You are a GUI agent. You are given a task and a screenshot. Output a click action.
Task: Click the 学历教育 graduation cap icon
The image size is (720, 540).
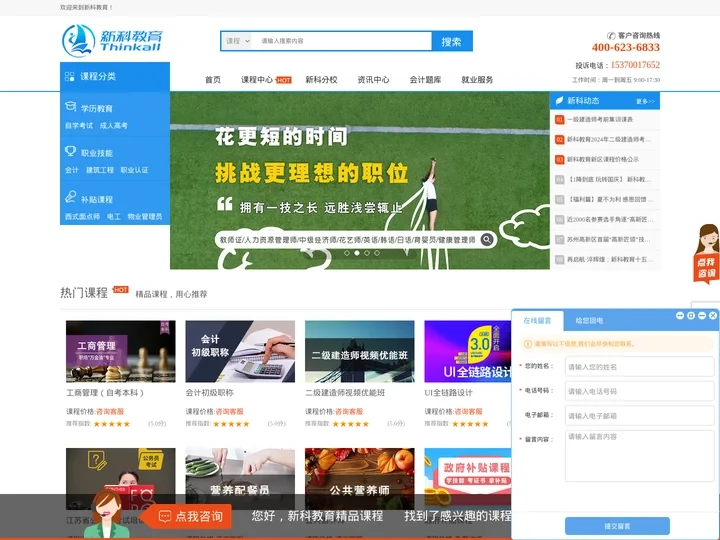(x=70, y=107)
